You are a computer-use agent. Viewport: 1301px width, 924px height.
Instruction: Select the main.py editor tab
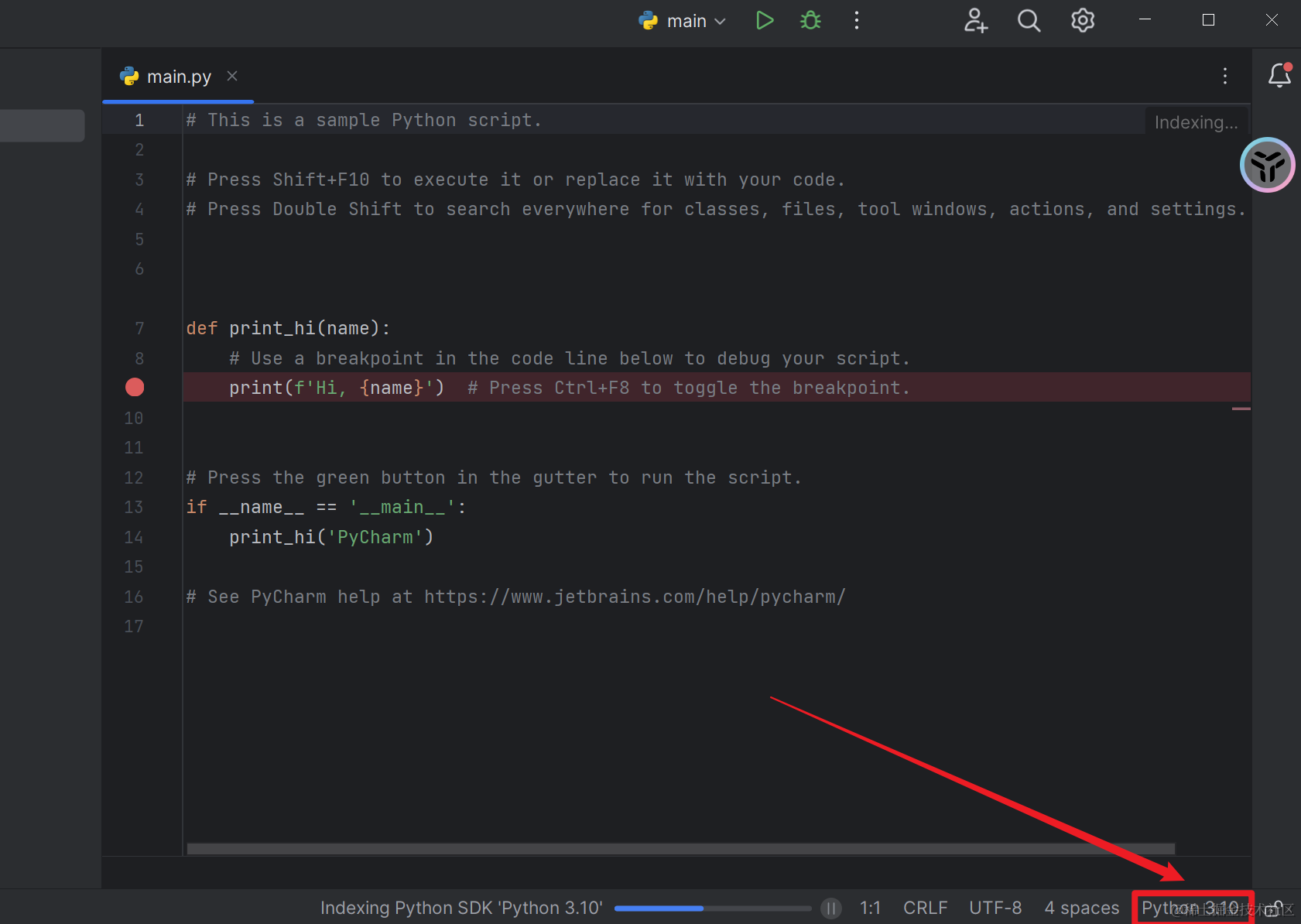(x=178, y=76)
